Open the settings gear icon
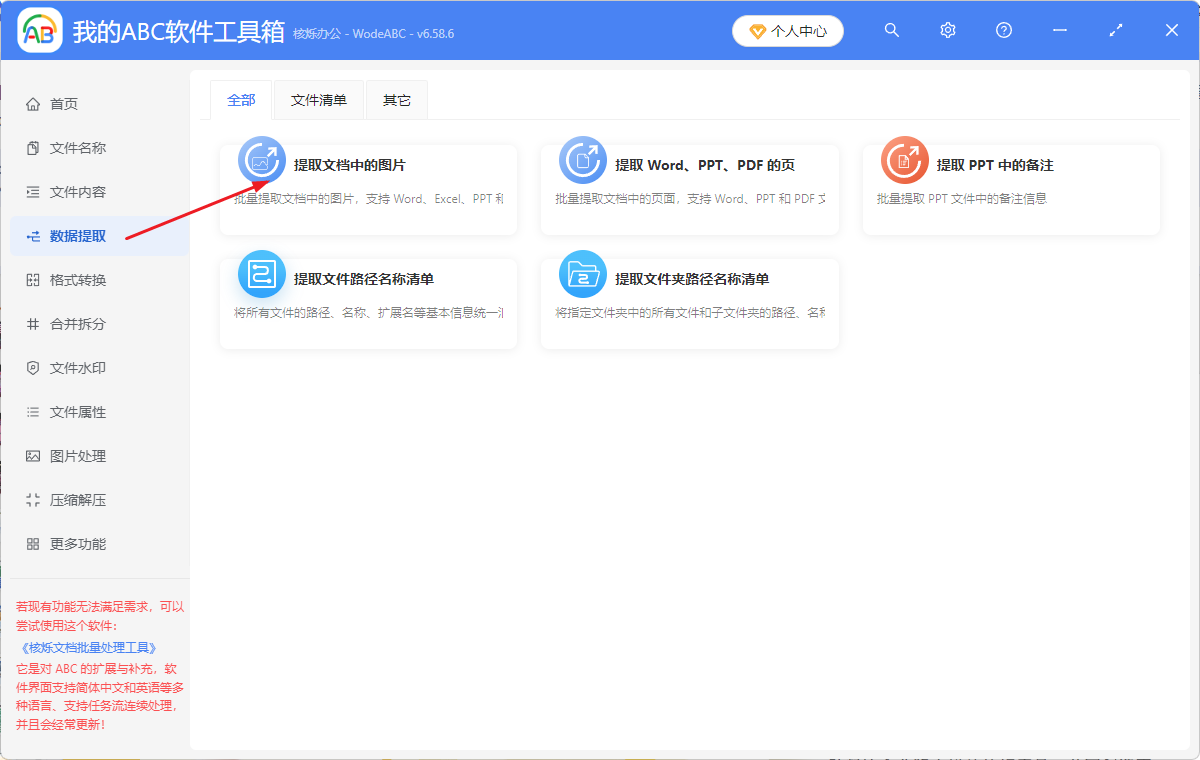1200x760 pixels. click(947, 30)
